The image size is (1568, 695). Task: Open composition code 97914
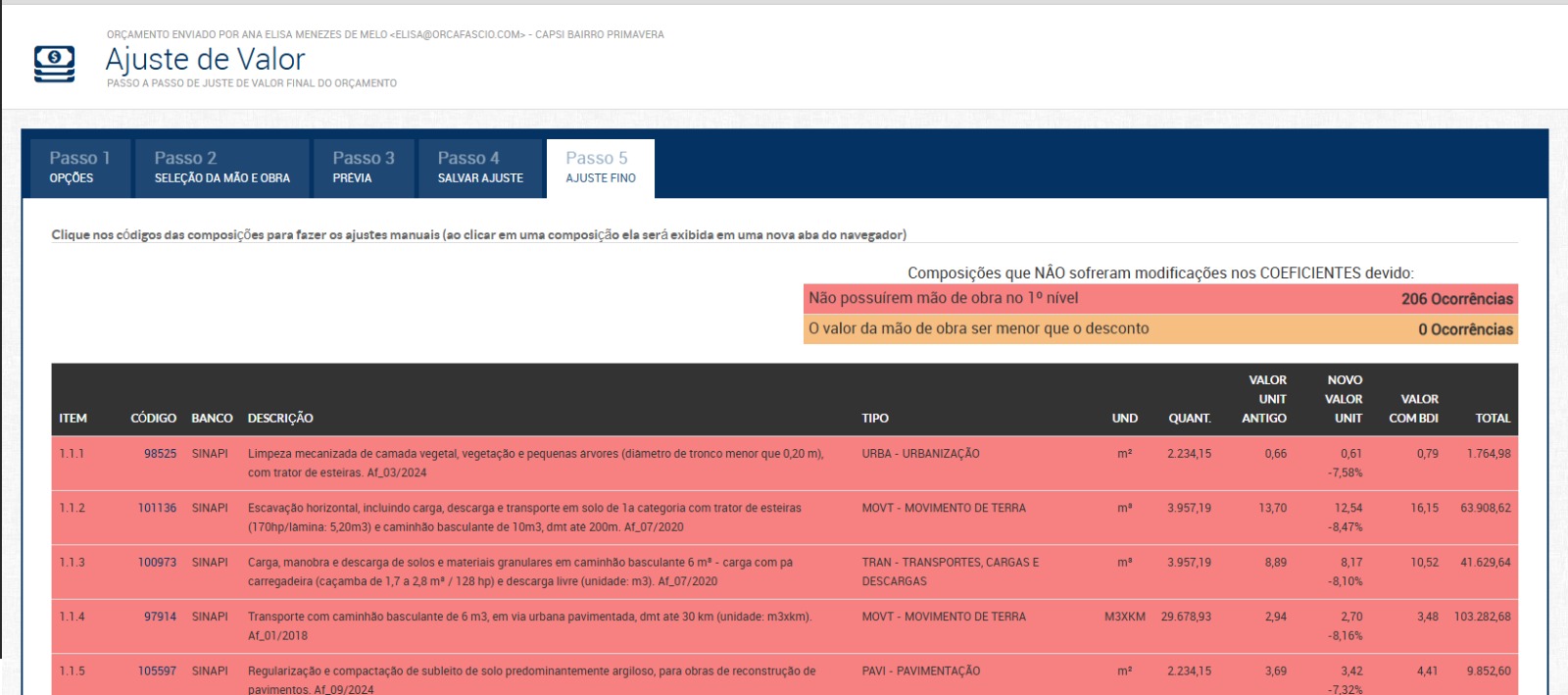point(160,617)
